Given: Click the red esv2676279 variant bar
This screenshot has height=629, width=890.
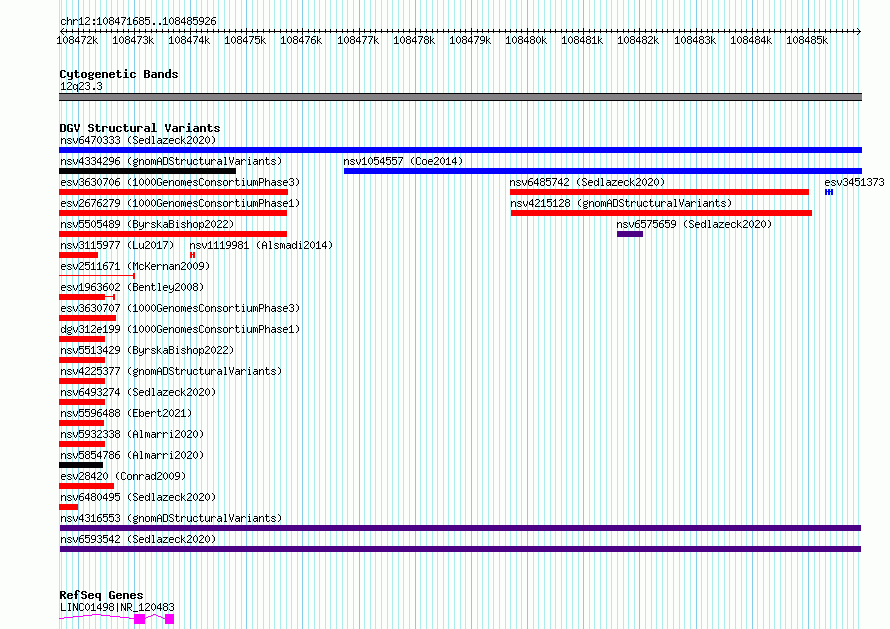Looking at the screenshot, I should coord(173,213).
